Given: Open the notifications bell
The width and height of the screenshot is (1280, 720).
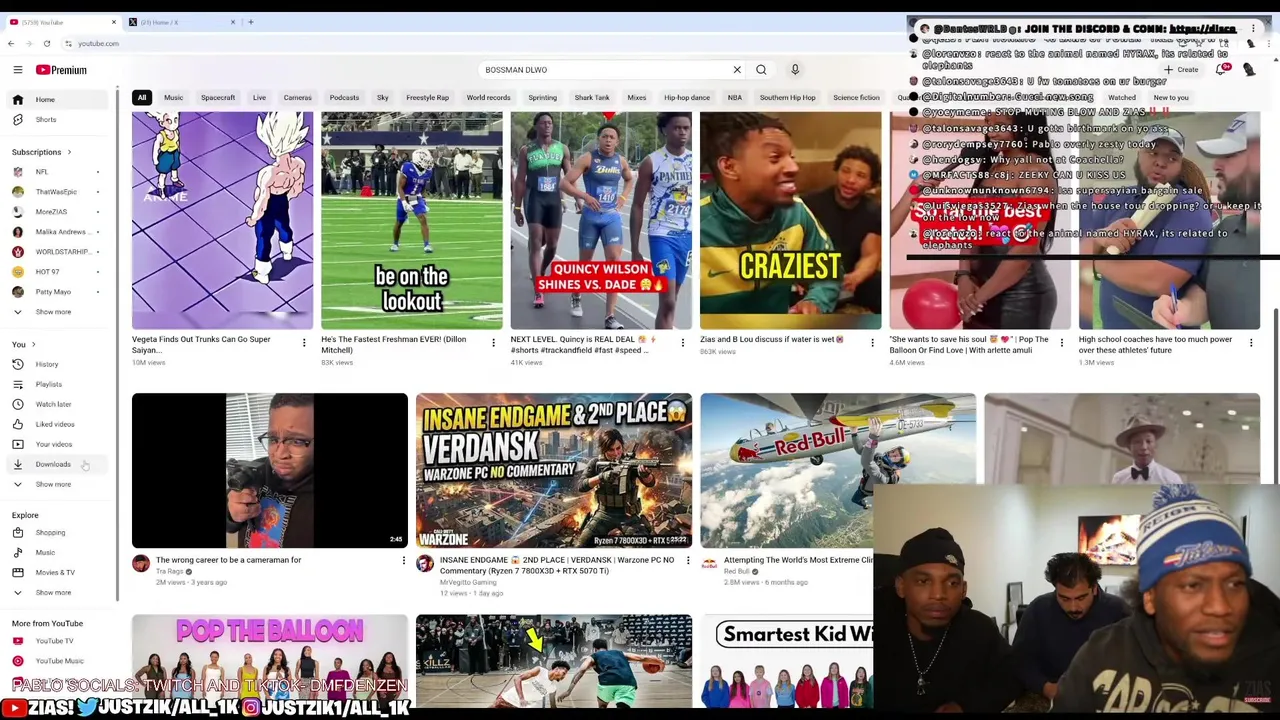Looking at the screenshot, I should 1220,70.
